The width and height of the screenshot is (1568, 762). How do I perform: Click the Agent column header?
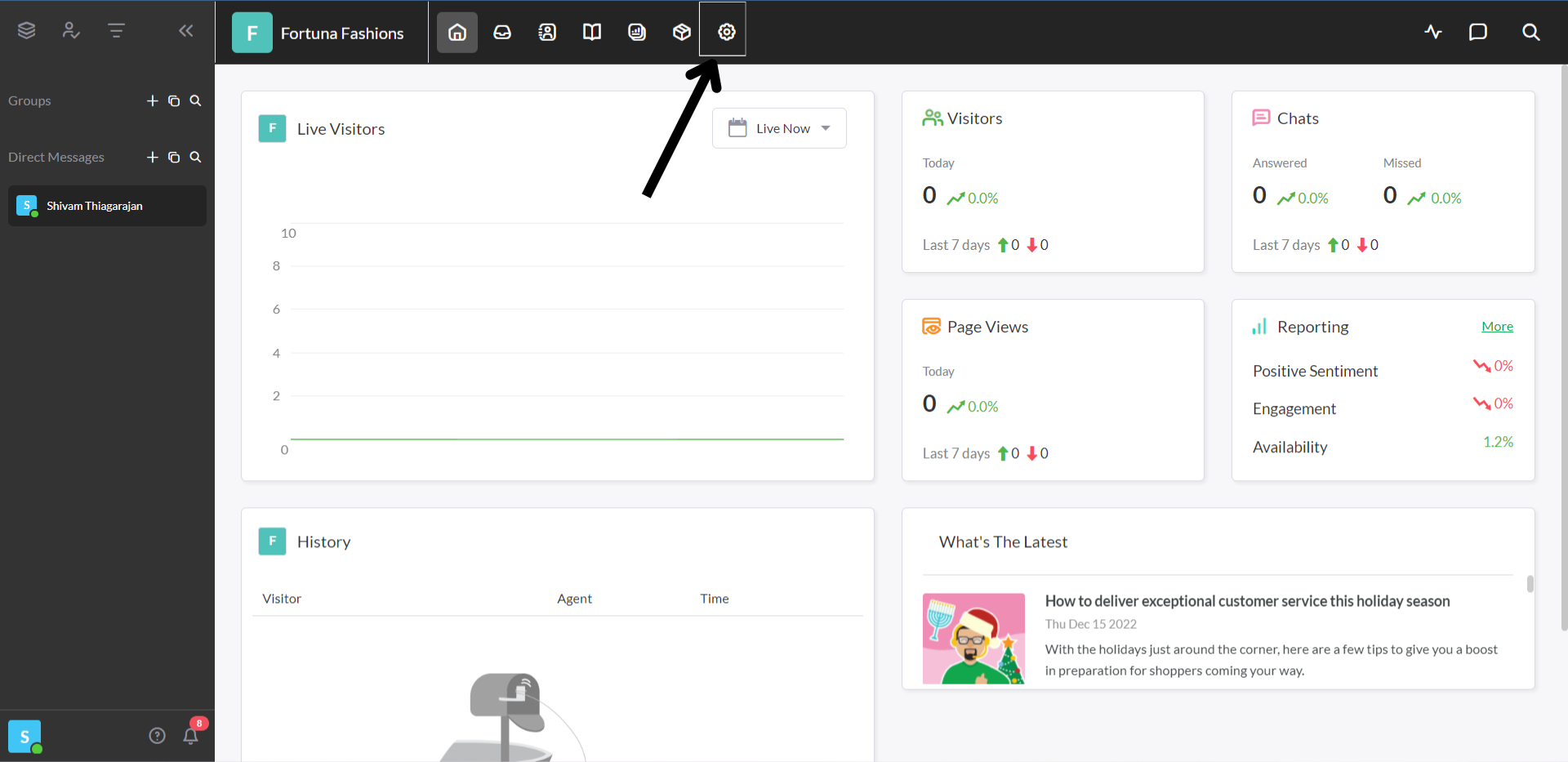[x=574, y=599]
